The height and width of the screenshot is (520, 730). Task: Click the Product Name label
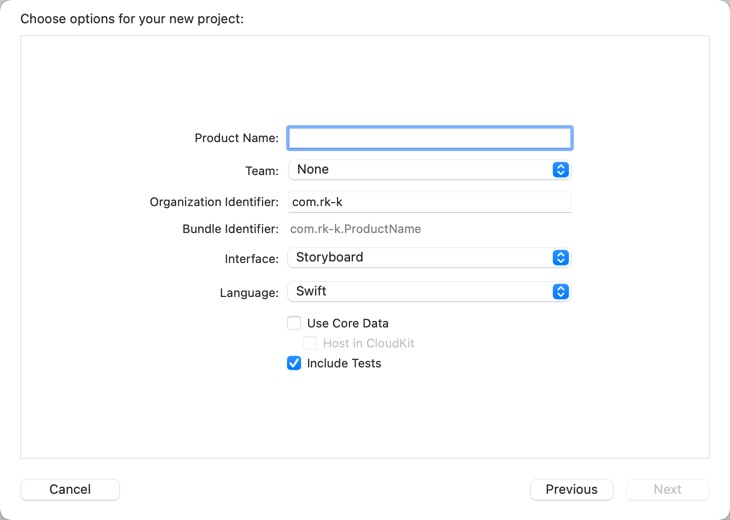[x=237, y=138]
